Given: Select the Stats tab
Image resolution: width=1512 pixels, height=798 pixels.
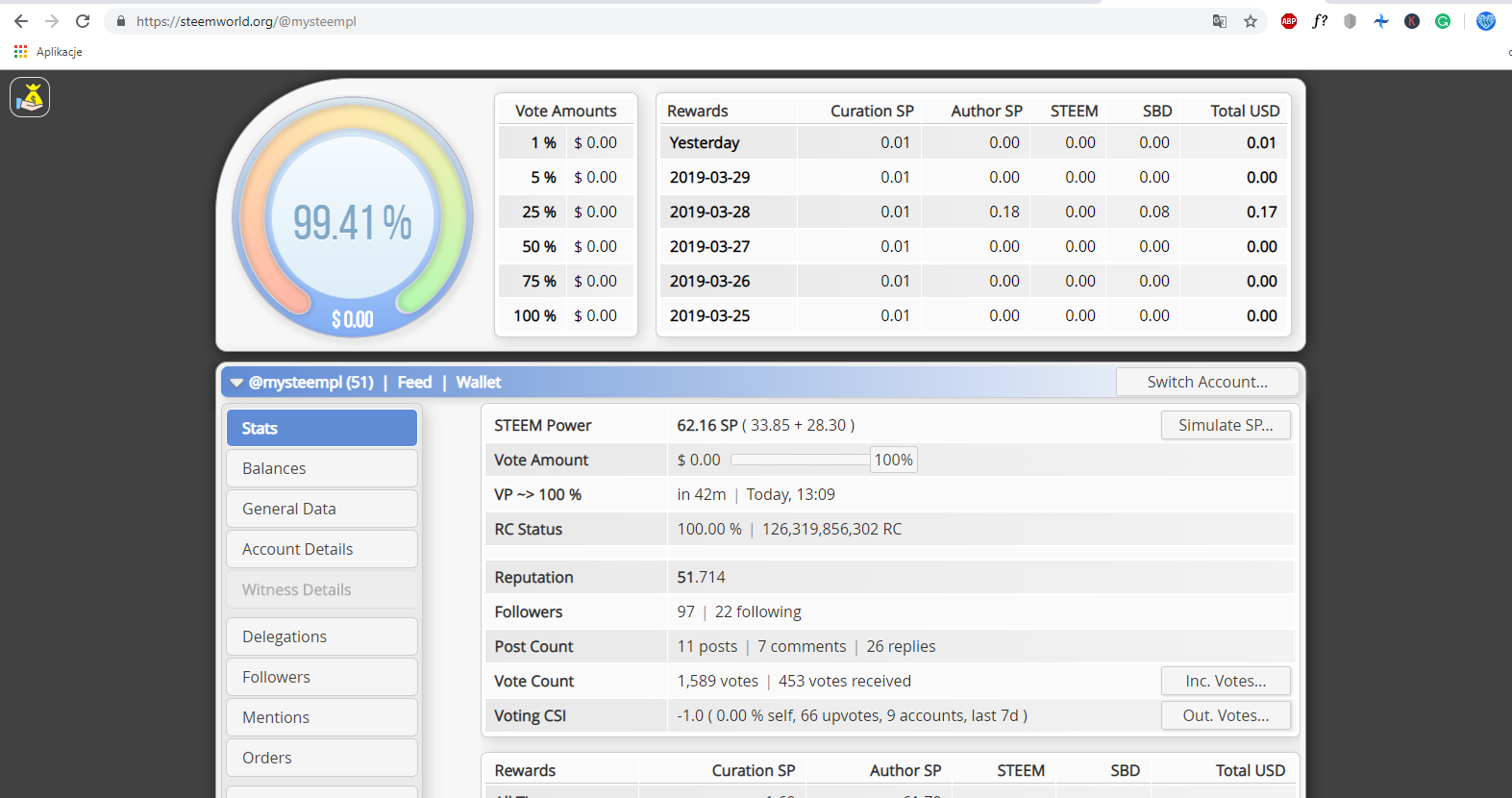Looking at the screenshot, I should [322, 428].
